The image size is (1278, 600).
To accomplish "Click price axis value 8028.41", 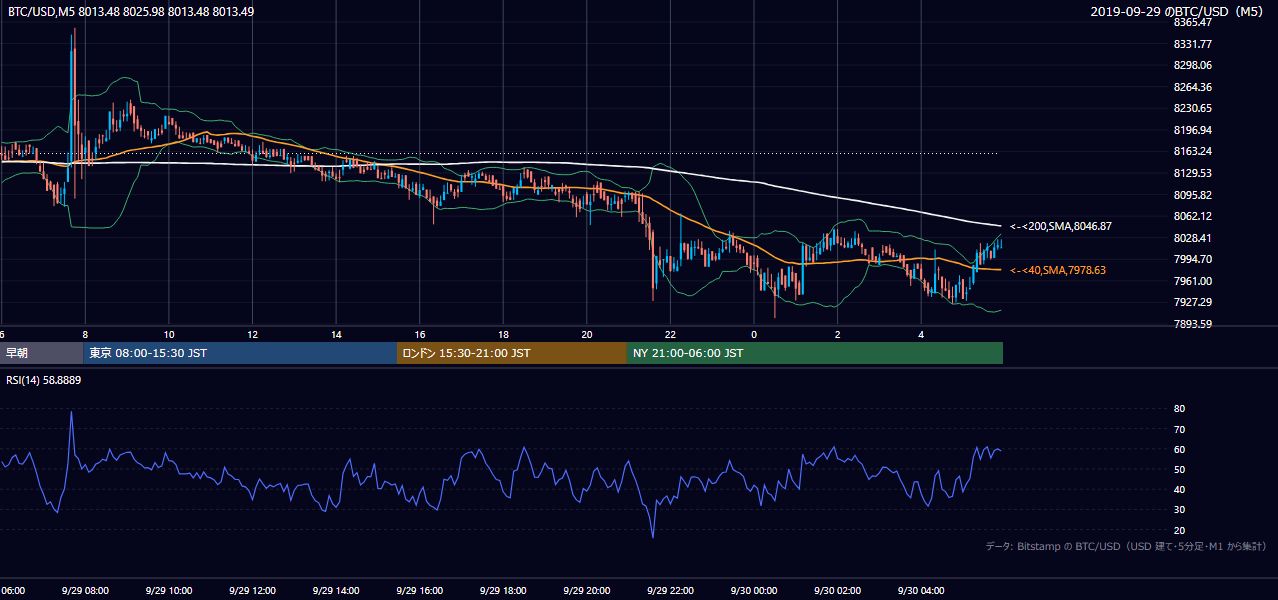I will [x=1193, y=238].
